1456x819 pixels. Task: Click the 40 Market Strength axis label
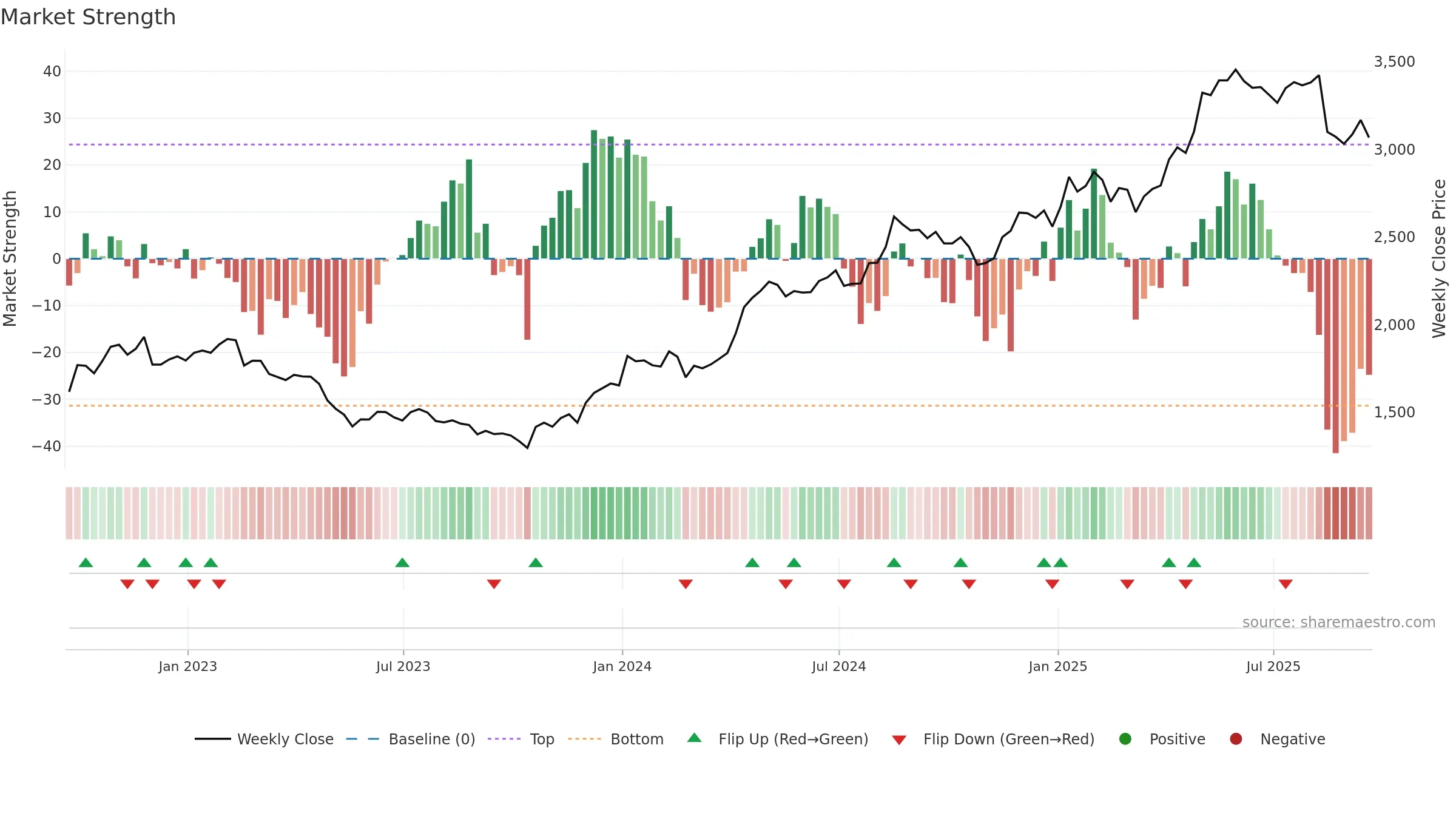click(52, 72)
